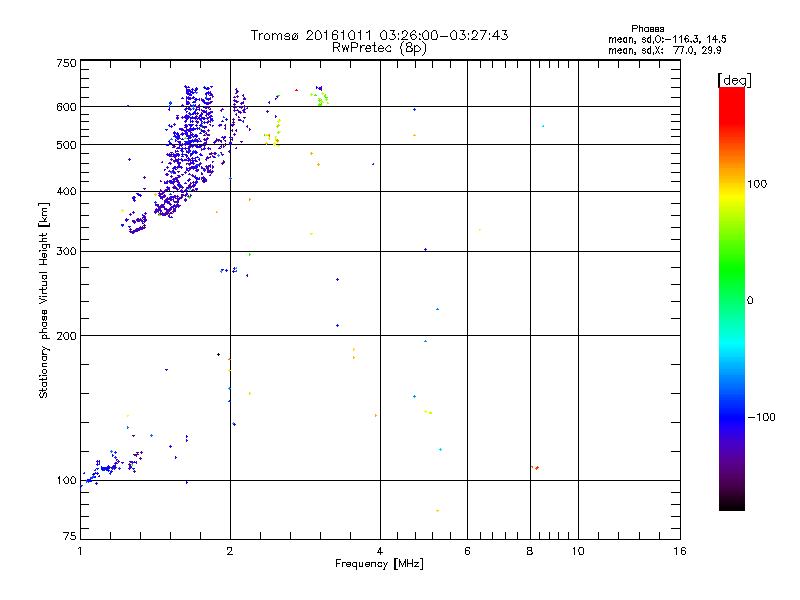Click the y-axis '200' tick label

pos(66,336)
